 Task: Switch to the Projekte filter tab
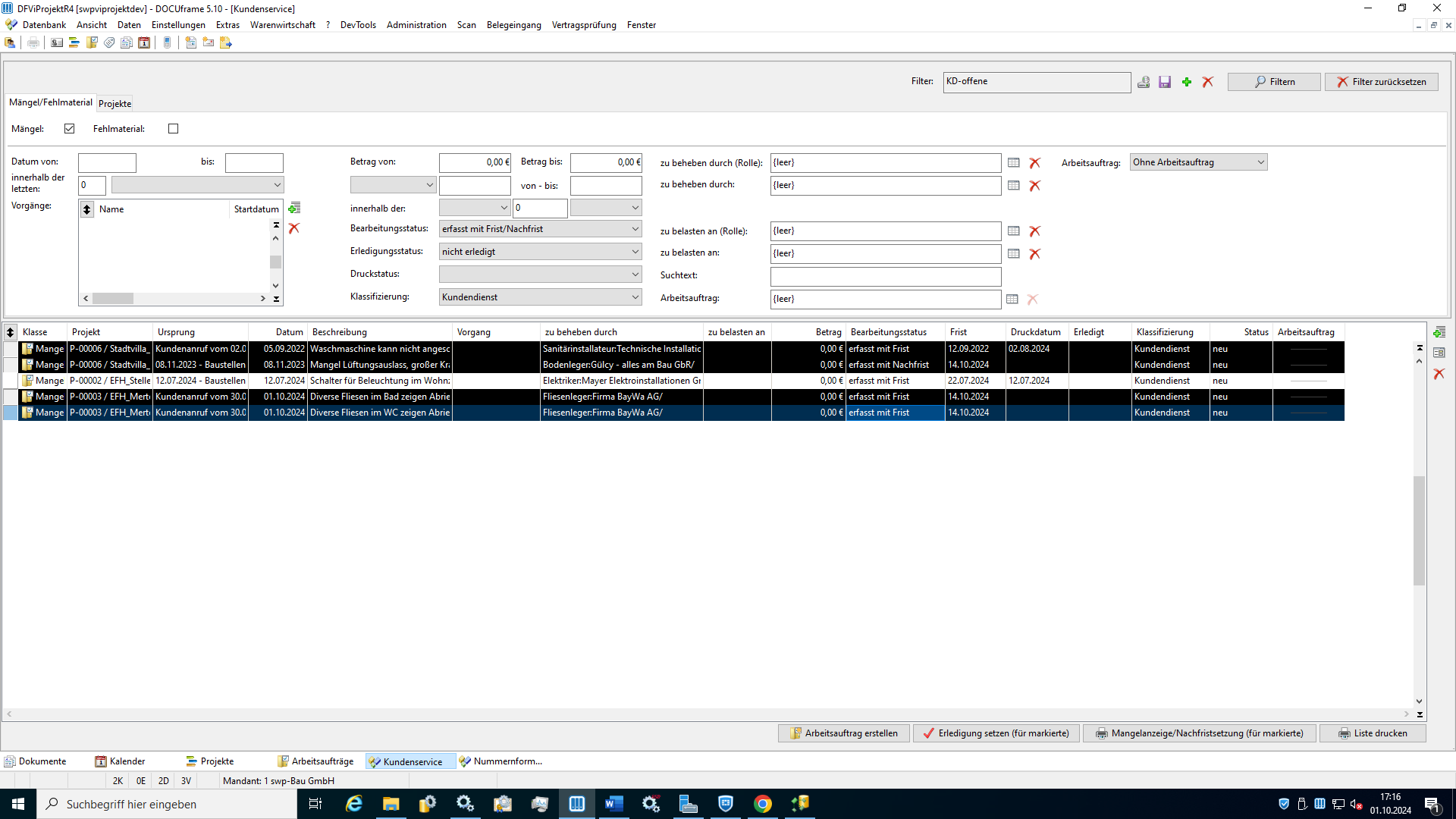point(115,104)
